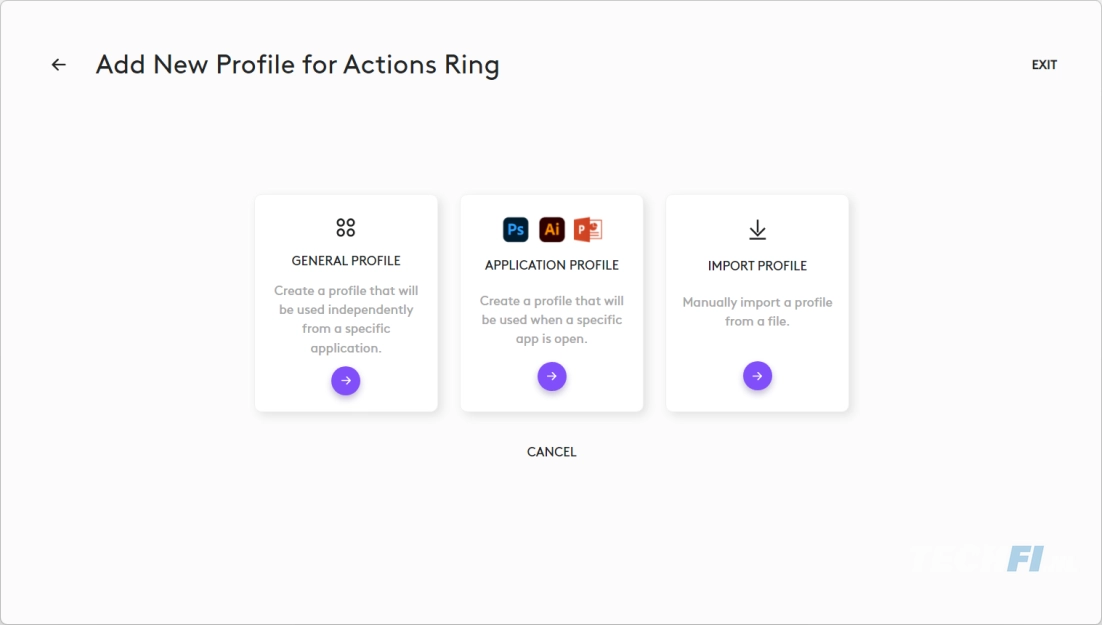
Task: Select the APPLICATION PROFILE heading
Action: [x=552, y=265]
